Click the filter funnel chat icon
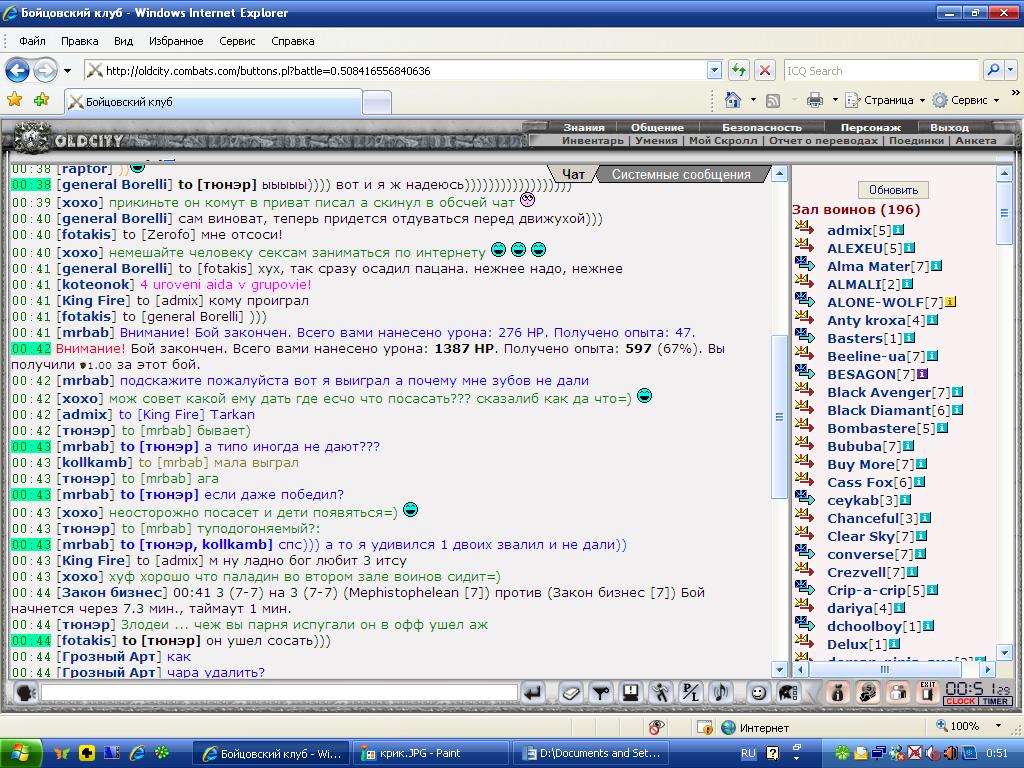This screenshot has width=1024, height=768. (601, 693)
